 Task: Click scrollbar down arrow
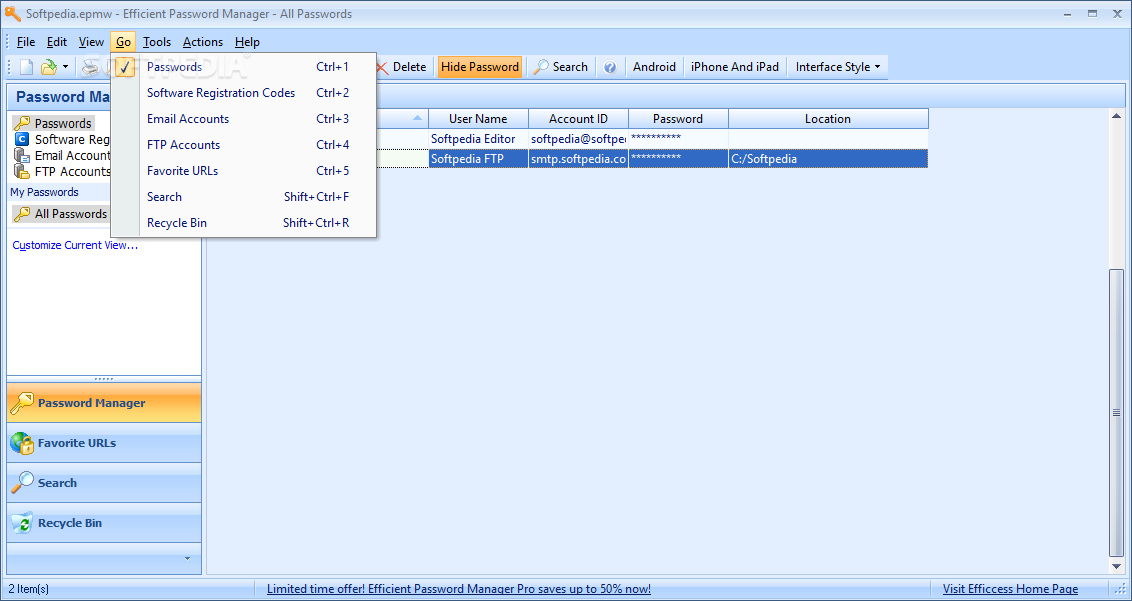coord(1116,567)
